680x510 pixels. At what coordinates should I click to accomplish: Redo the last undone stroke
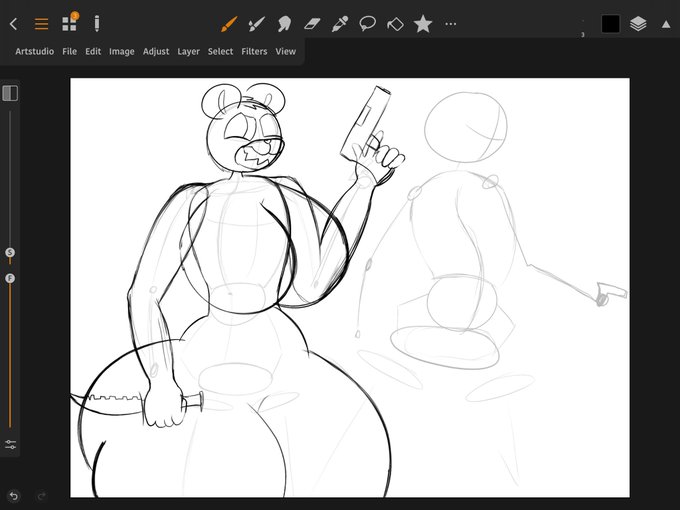coord(42,495)
